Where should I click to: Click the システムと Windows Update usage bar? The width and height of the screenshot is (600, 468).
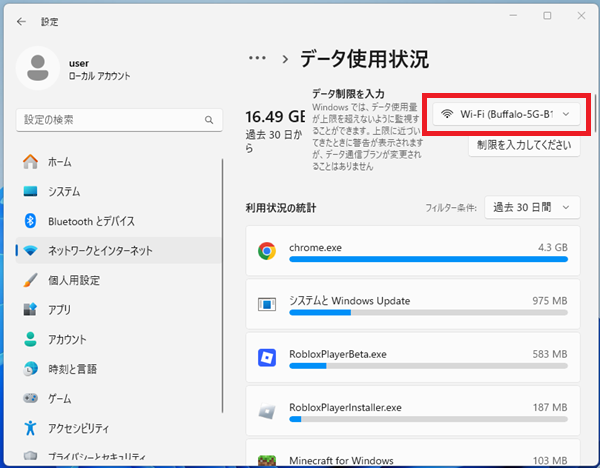coord(428,313)
